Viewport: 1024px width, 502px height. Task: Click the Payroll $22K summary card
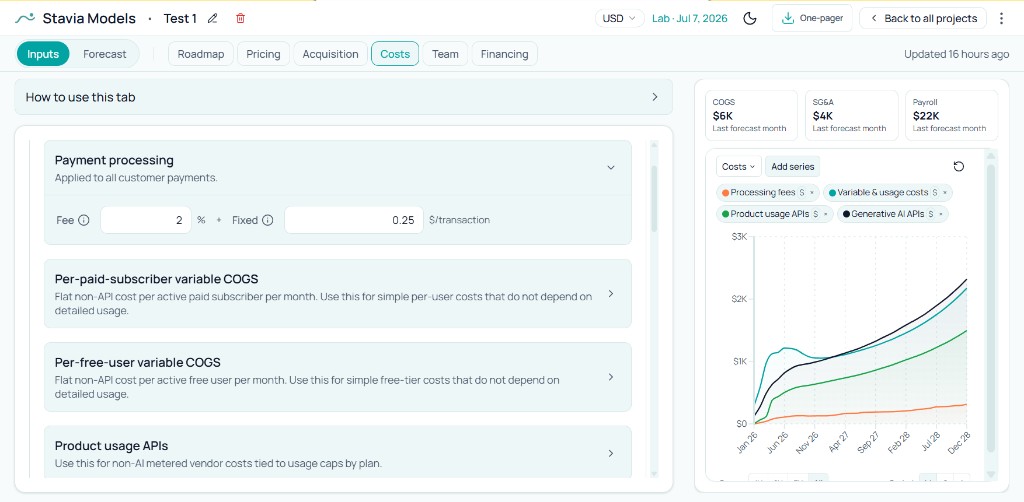tap(951, 116)
